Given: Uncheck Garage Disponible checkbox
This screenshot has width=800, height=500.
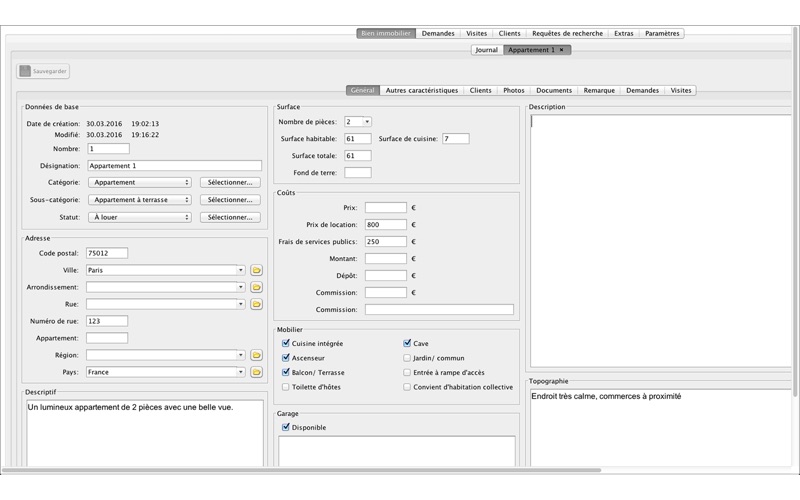Looking at the screenshot, I should click(x=286, y=427).
